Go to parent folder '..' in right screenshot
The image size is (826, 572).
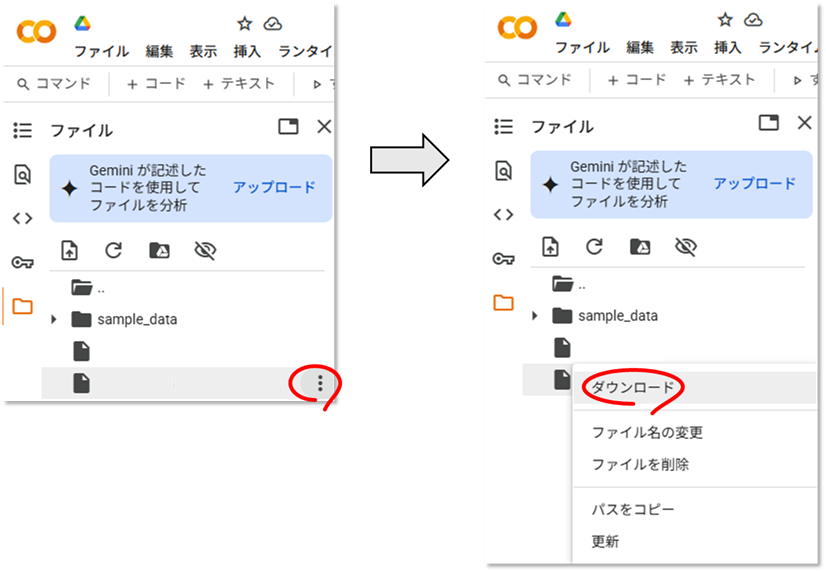tap(569, 284)
